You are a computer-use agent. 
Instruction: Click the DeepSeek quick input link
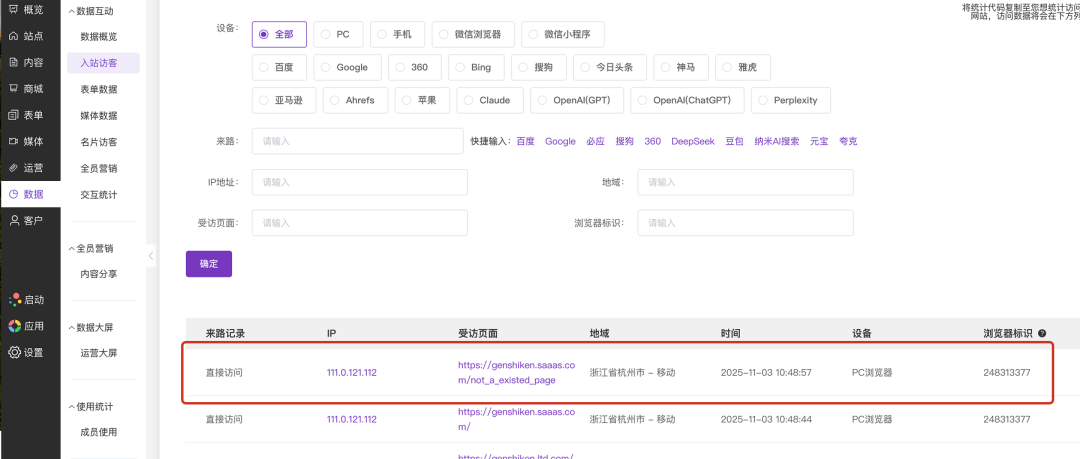[692, 141]
